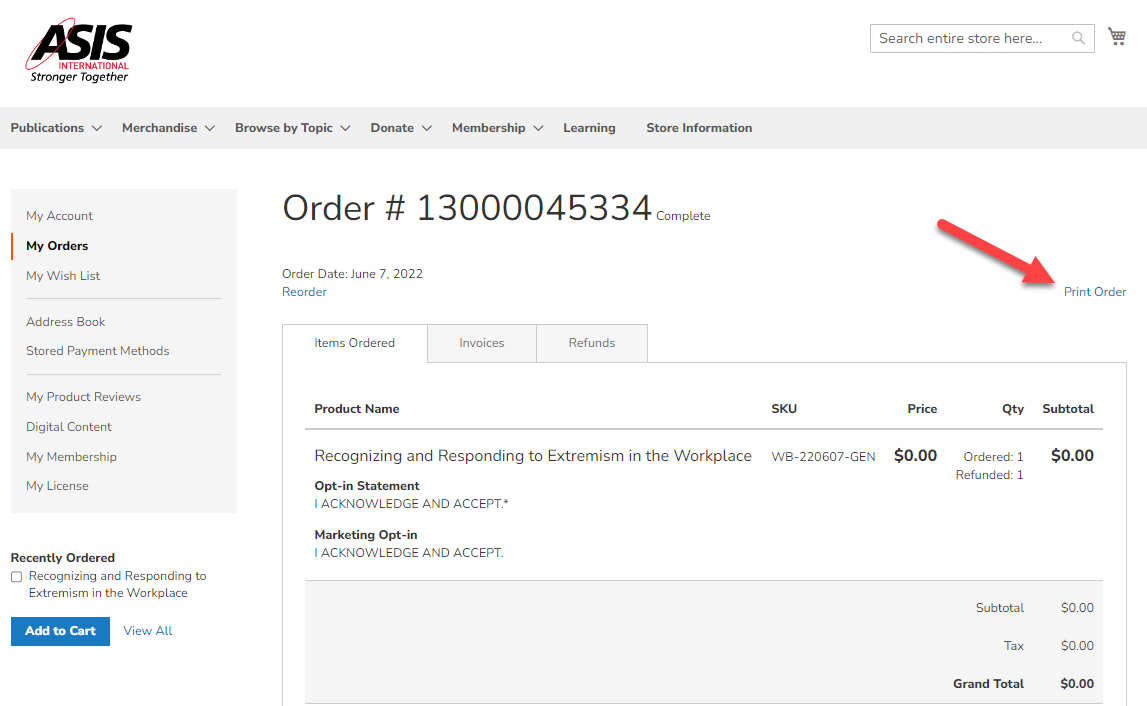
Task: Click Store Information in the navigation bar
Action: [699, 127]
